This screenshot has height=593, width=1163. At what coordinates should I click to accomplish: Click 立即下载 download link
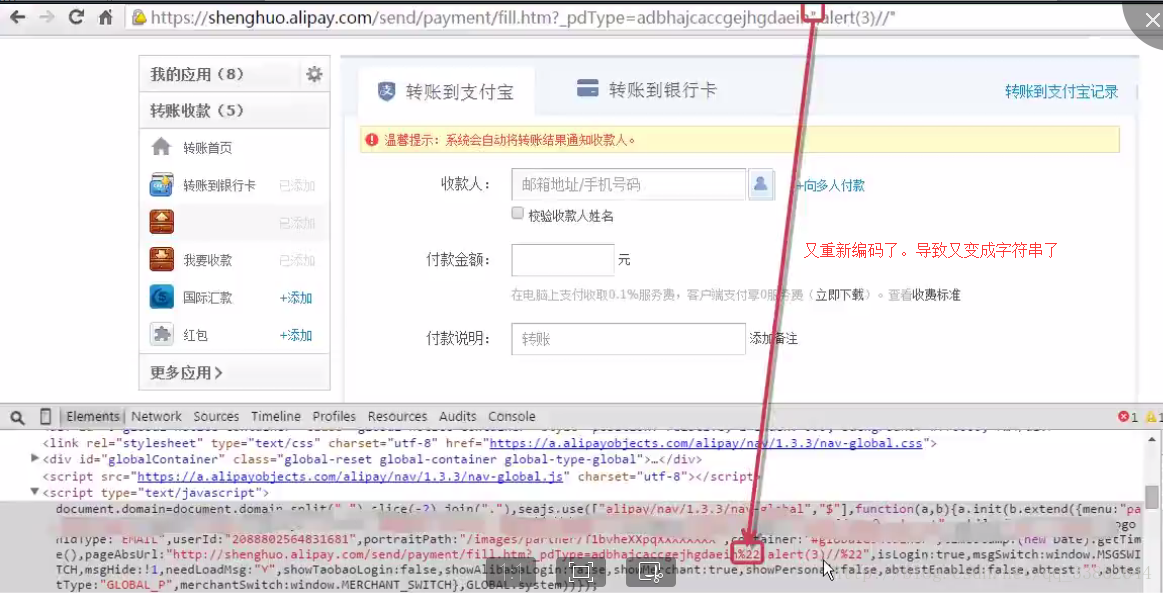coord(840,295)
